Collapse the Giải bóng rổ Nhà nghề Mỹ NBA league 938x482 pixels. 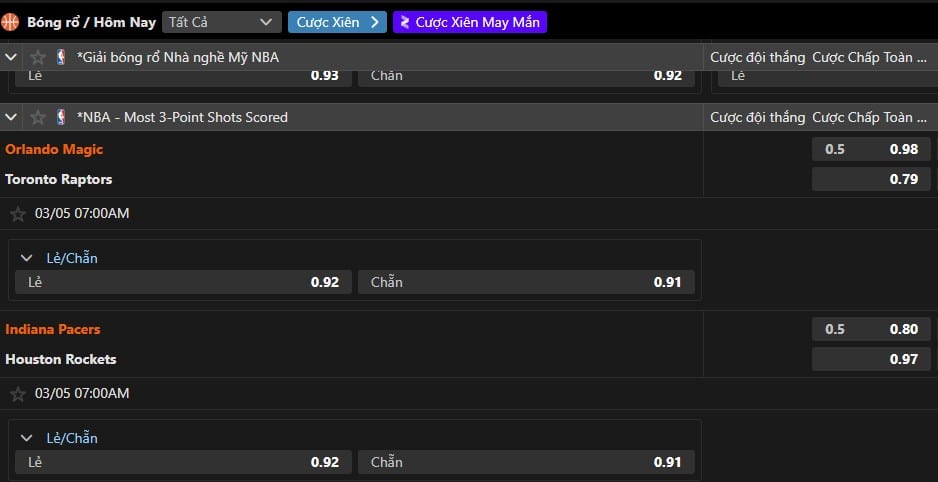click(11, 57)
